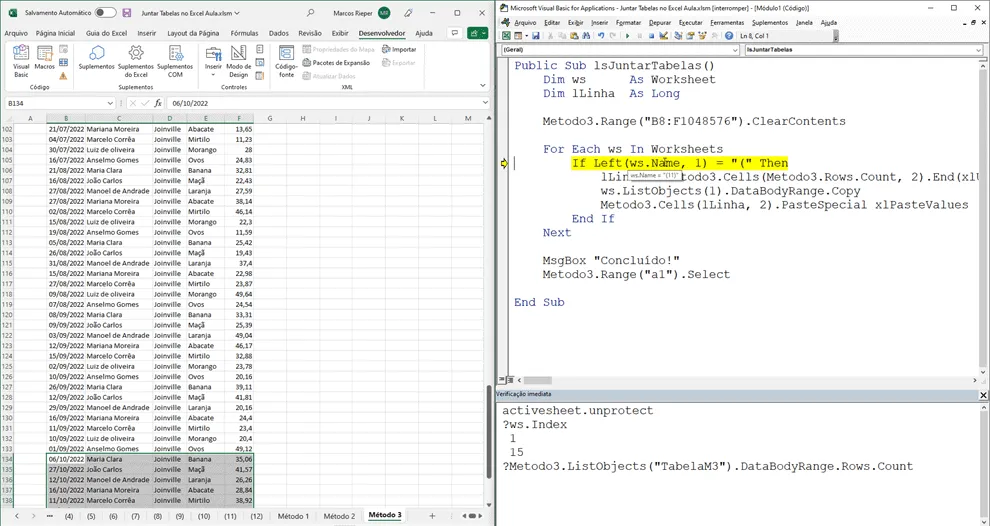
Task: Open the Executar menu in VBA
Action: [690, 23]
